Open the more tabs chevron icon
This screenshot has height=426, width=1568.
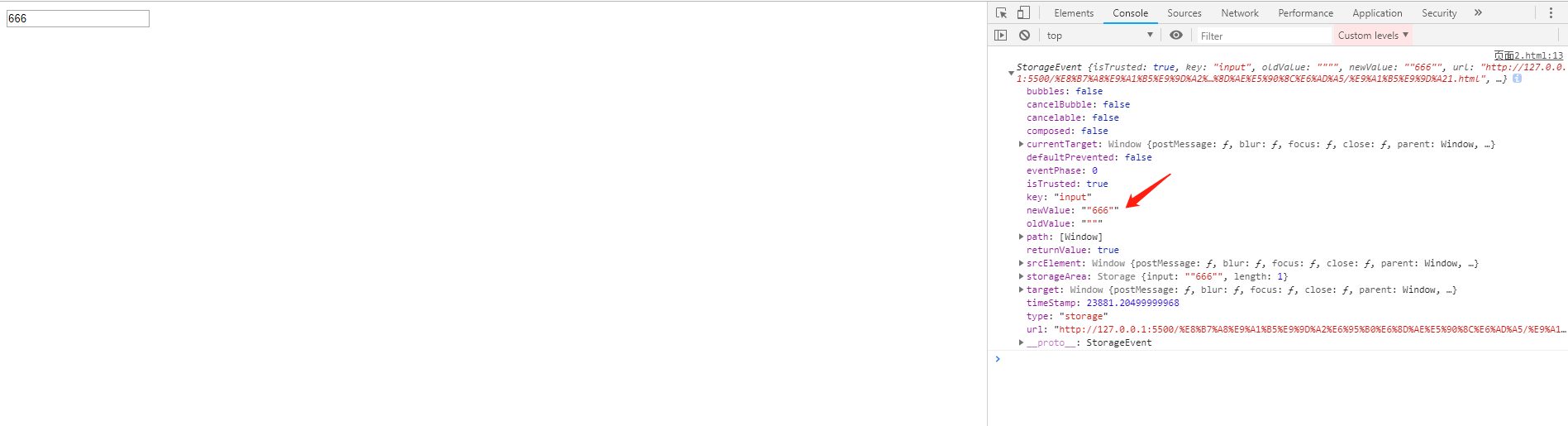pos(1478,13)
